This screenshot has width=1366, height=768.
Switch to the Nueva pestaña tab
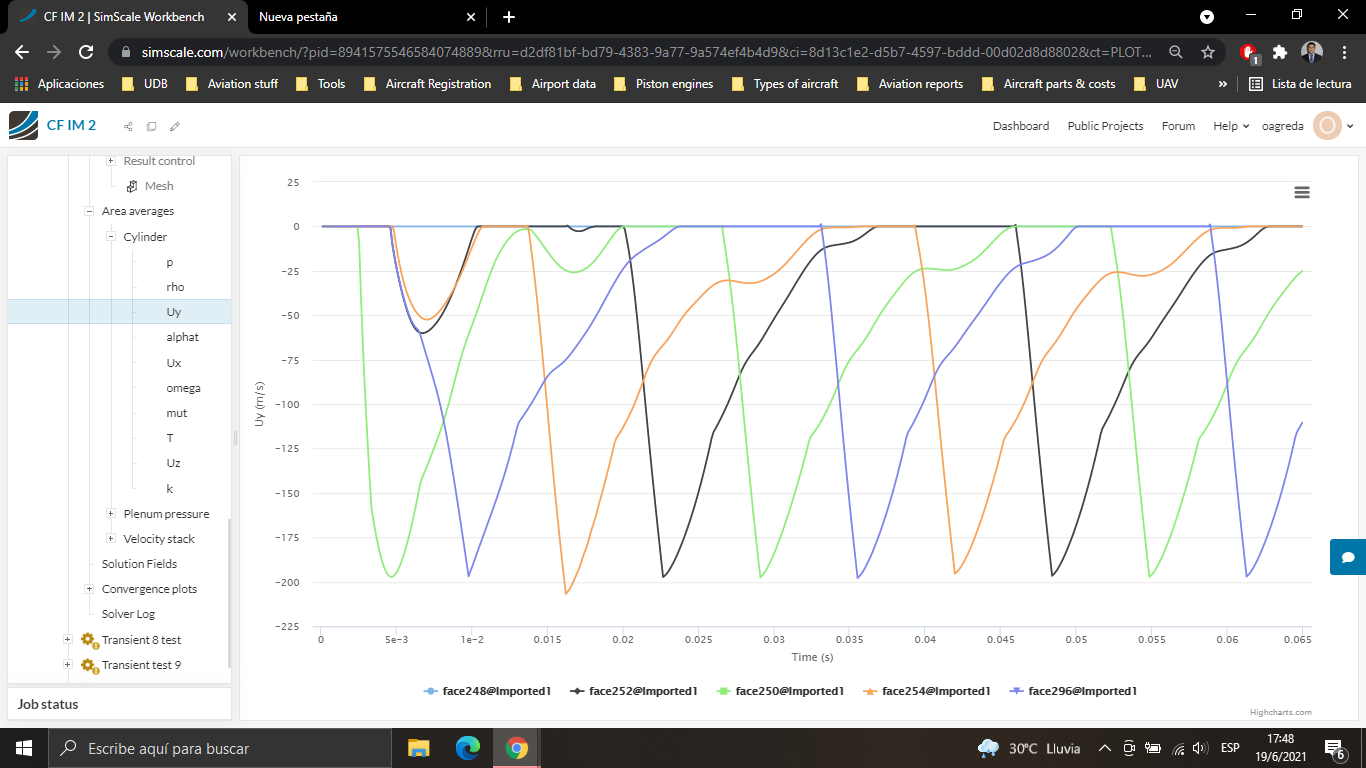[x=365, y=17]
